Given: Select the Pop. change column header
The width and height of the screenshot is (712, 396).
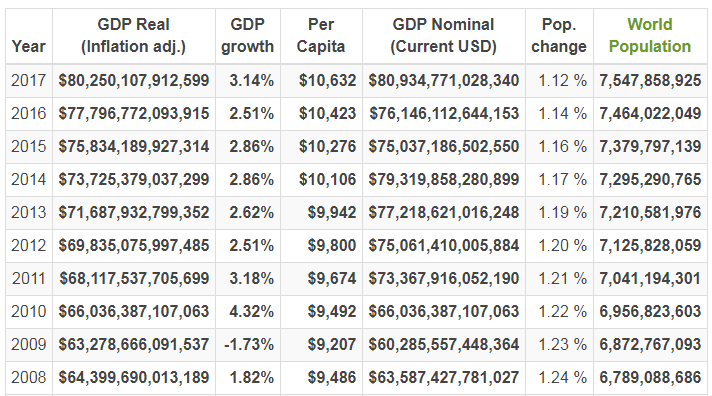Looking at the screenshot, I should (x=559, y=35).
